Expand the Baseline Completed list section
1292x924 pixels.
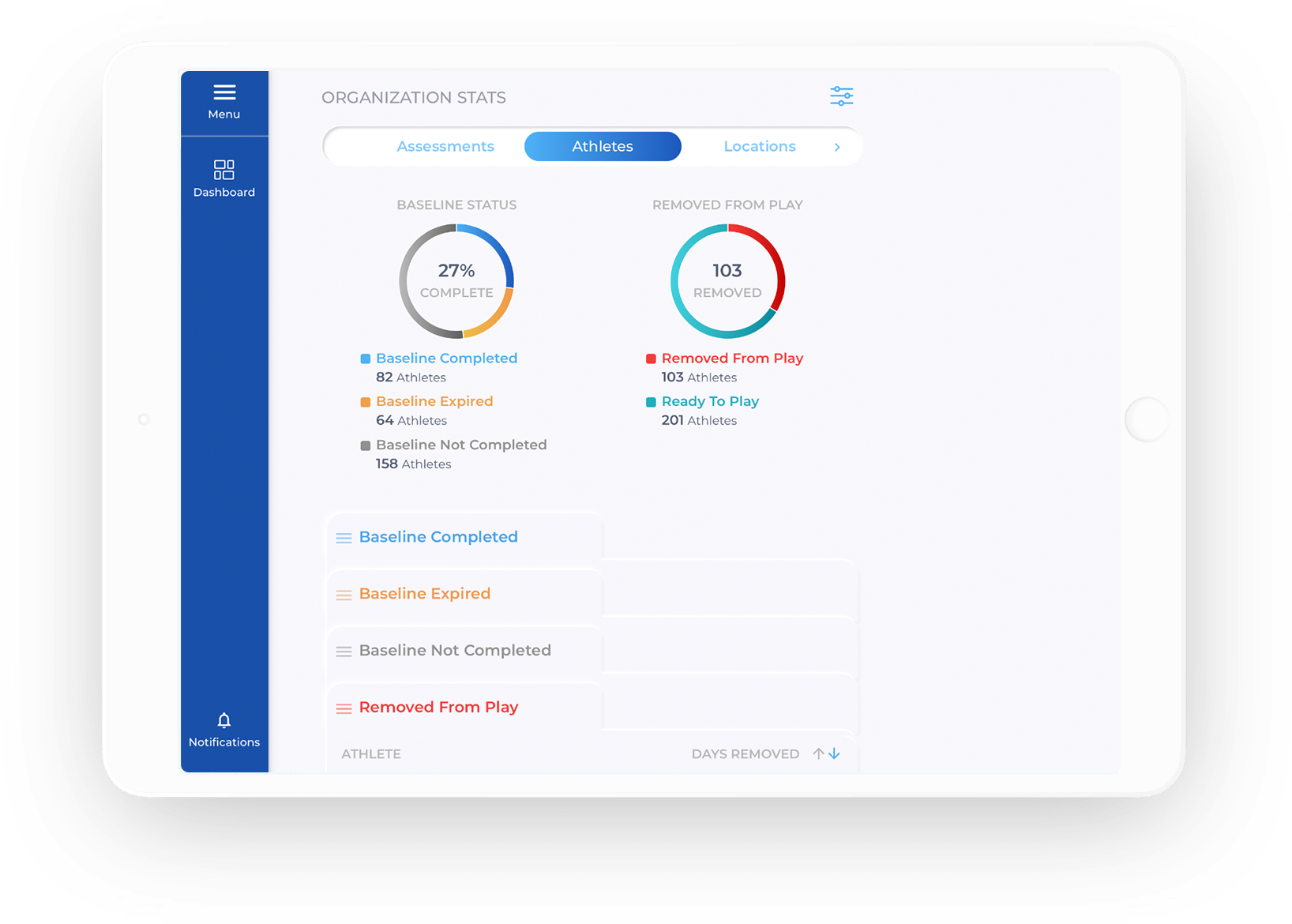(464, 537)
